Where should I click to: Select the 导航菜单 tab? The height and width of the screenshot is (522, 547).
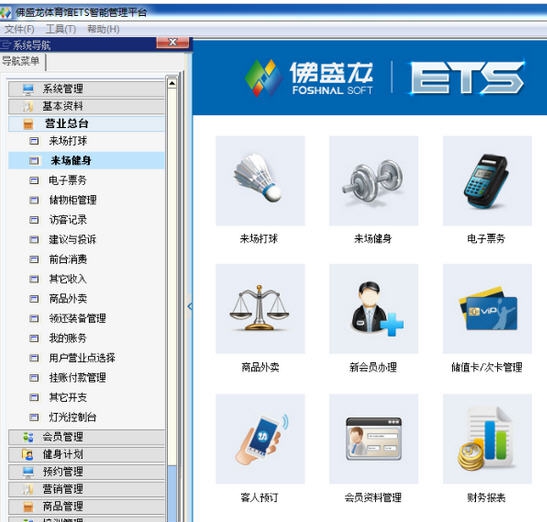pyautogui.click(x=22, y=61)
